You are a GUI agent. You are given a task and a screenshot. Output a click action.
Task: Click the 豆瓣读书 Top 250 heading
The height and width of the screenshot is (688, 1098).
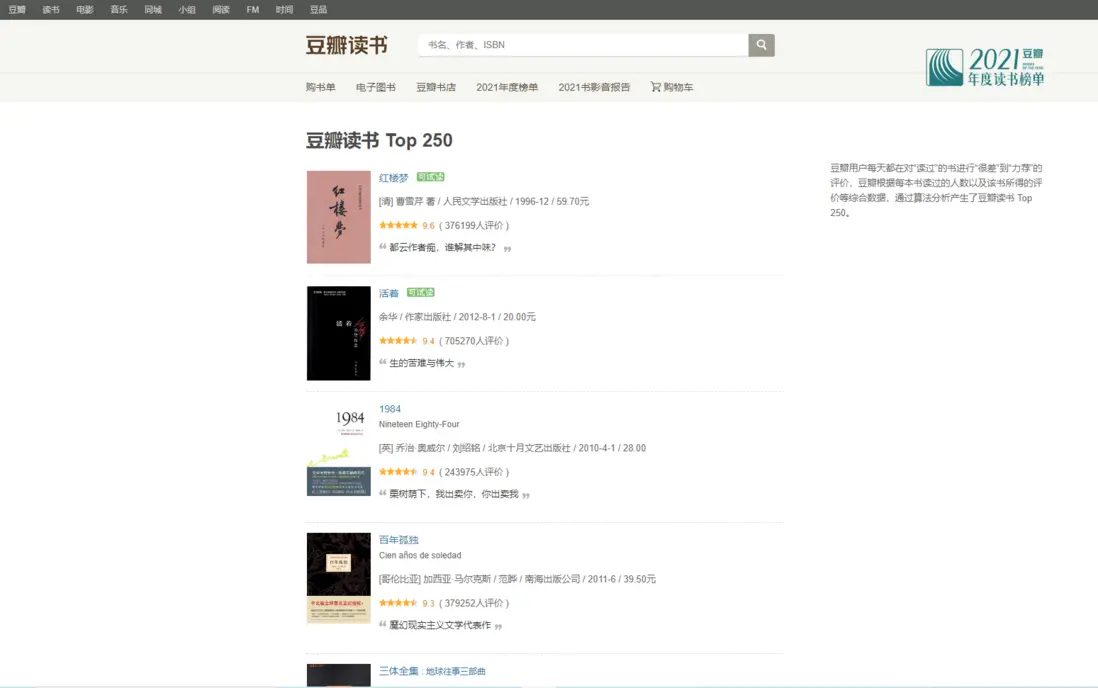point(379,141)
